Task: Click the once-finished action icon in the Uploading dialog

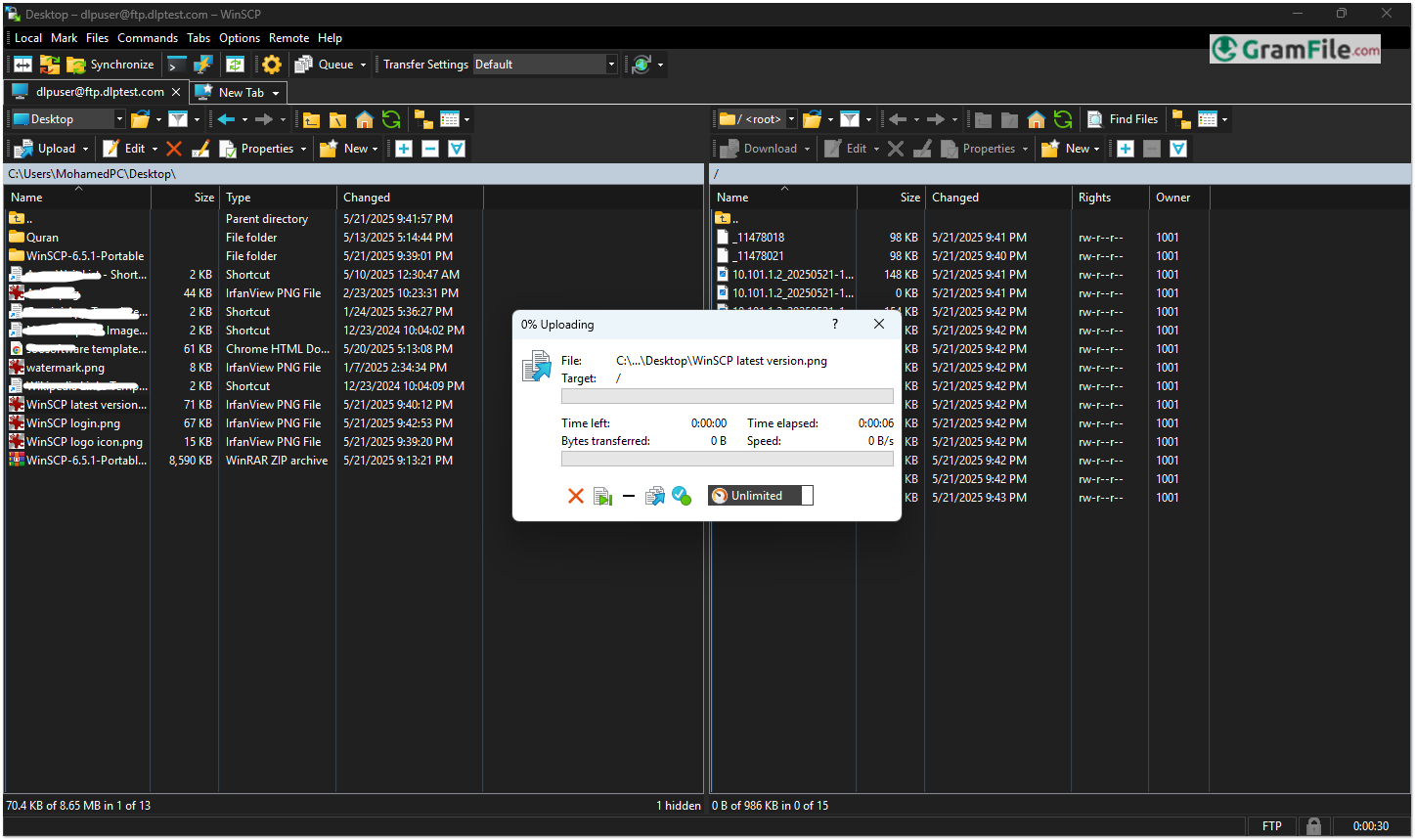Action: pyautogui.click(x=682, y=496)
